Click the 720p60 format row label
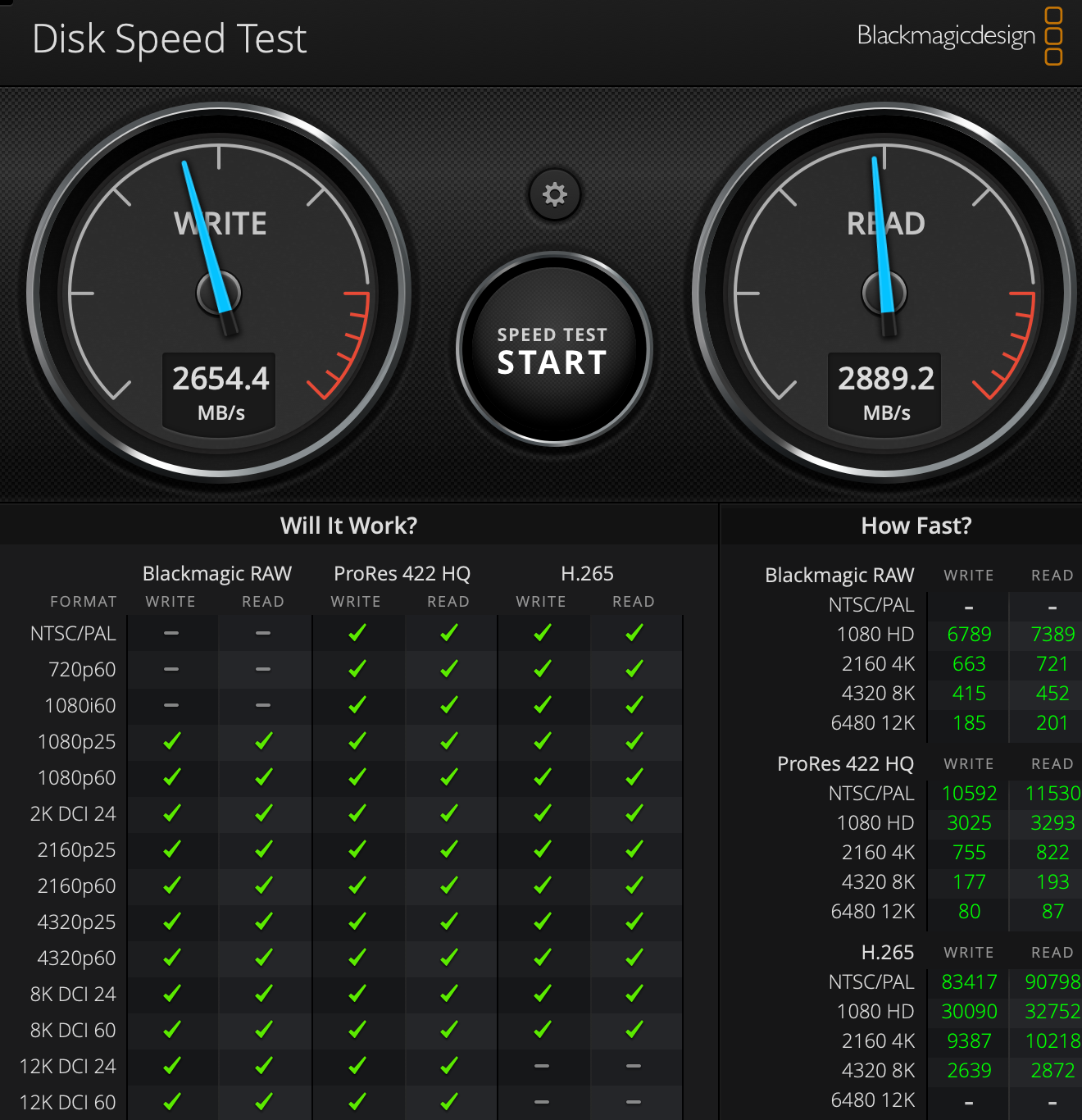This screenshot has width=1082, height=1120. point(82,670)
